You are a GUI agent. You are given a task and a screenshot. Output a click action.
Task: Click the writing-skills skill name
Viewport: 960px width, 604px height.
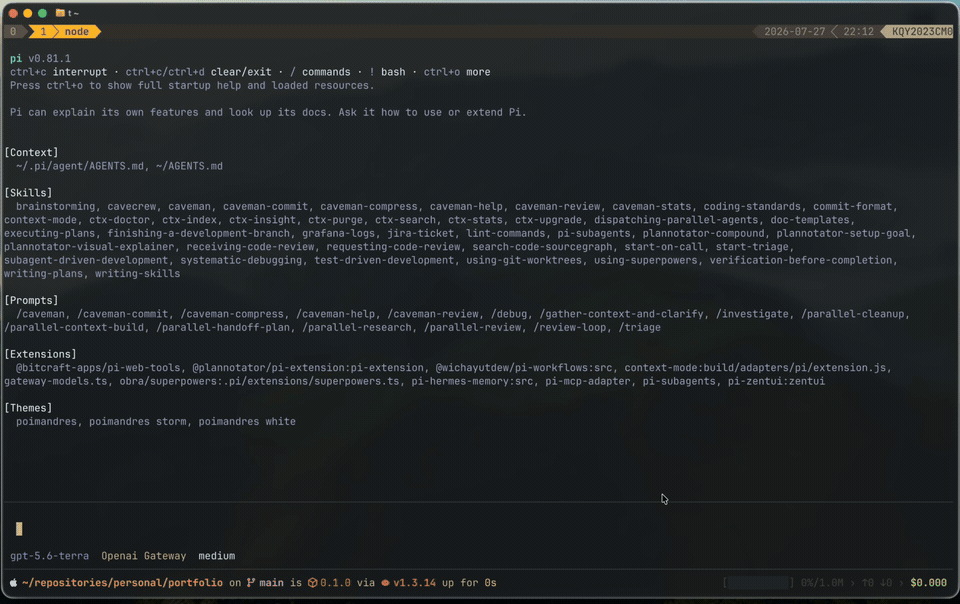click(137, 274)
